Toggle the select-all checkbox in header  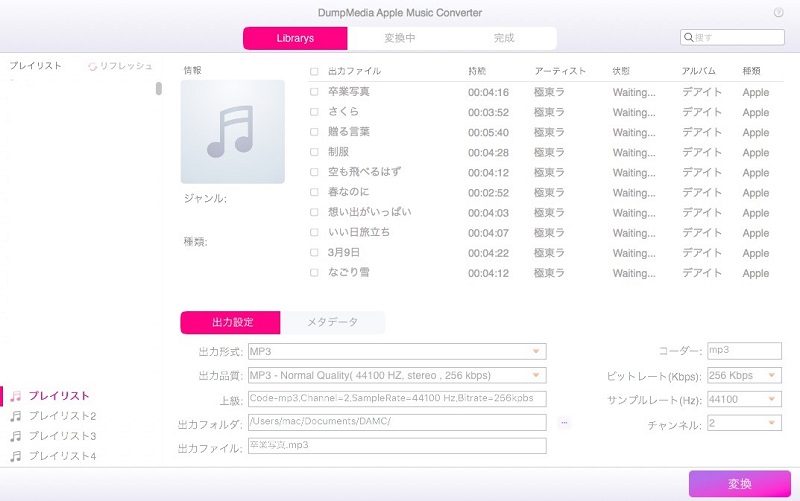pos(314,71)
